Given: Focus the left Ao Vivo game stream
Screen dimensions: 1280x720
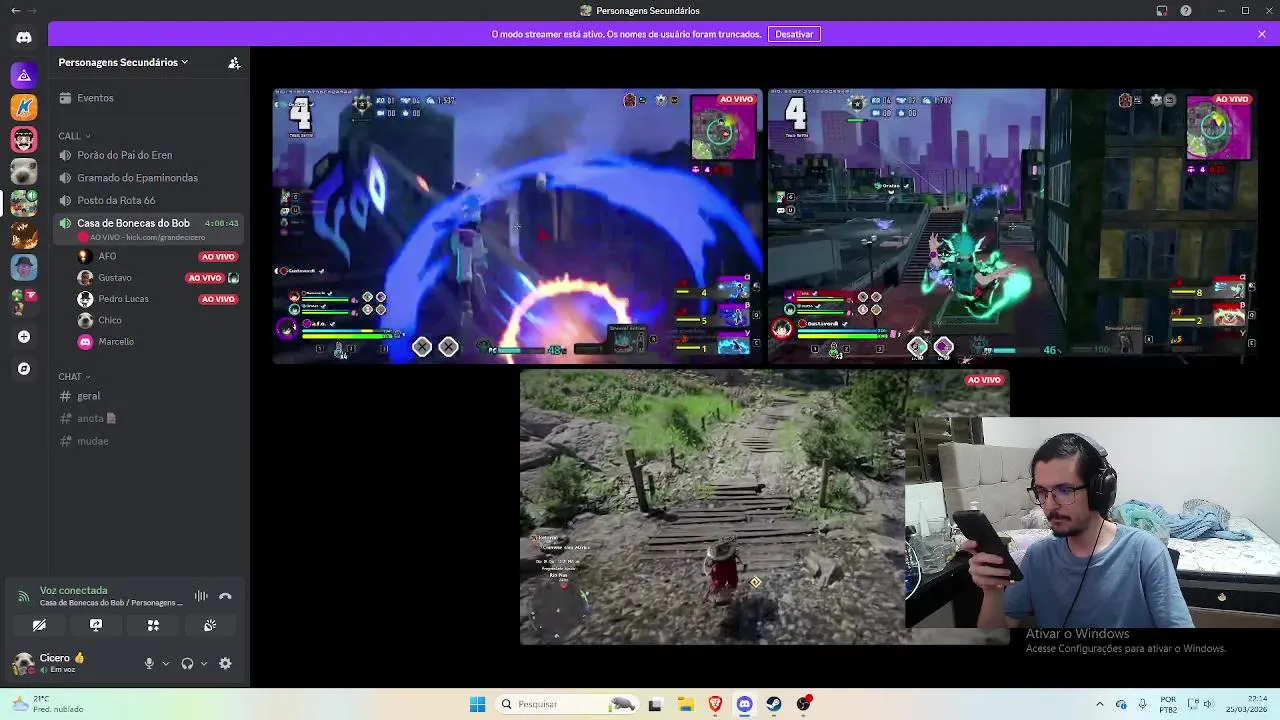Looking at the screenshot, I should pos(518,226).
